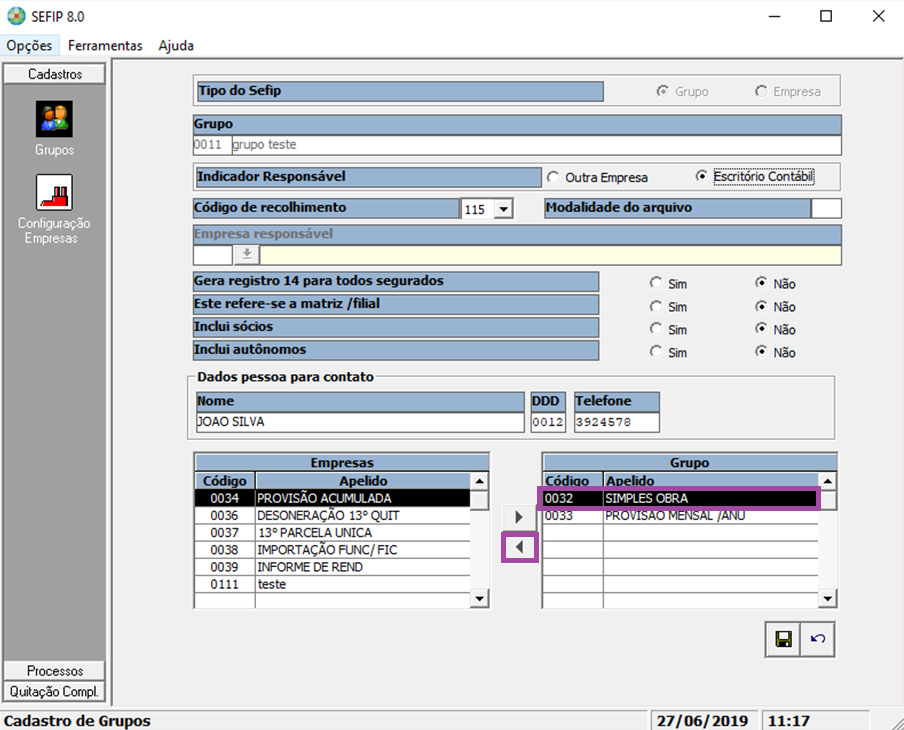The image size is (904, 730).
Task: Open the Ajuda menu
Action: point(176,46)
